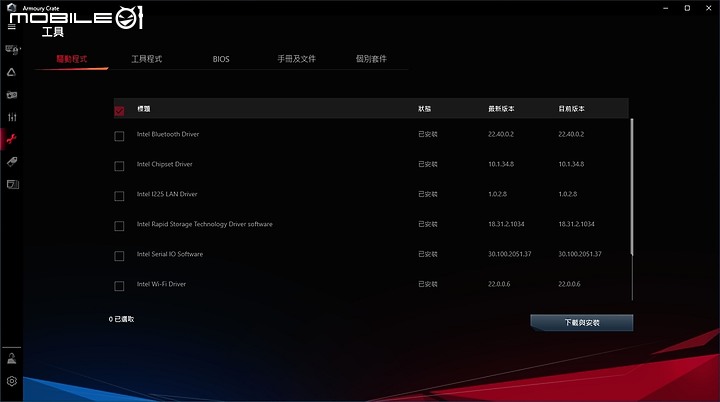
Task: Switch to the 個別套件 tab
Action: [x=371, y=59]
